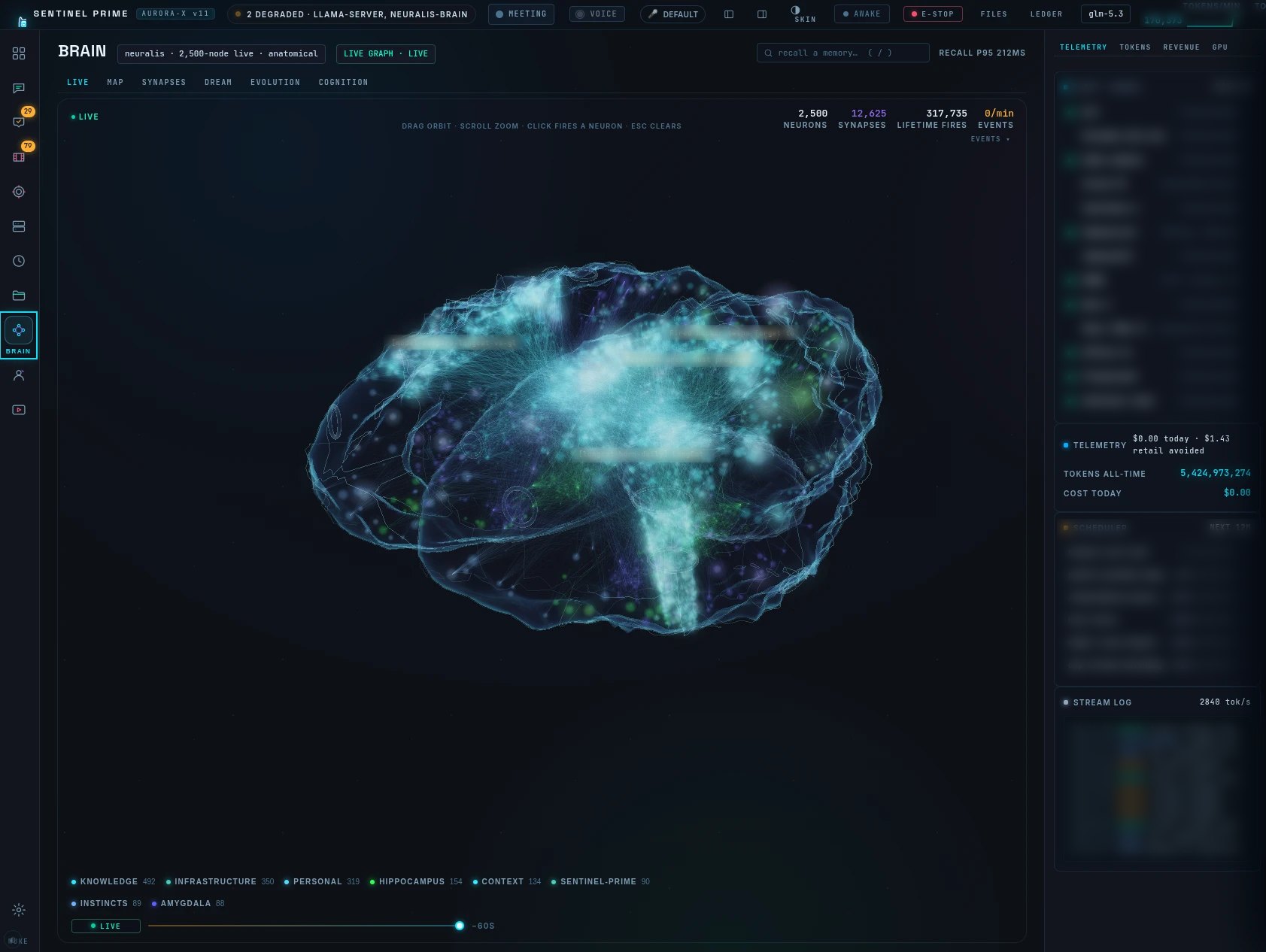Click the timeline slider handle

pyautogui.click(x=460, y=926)
